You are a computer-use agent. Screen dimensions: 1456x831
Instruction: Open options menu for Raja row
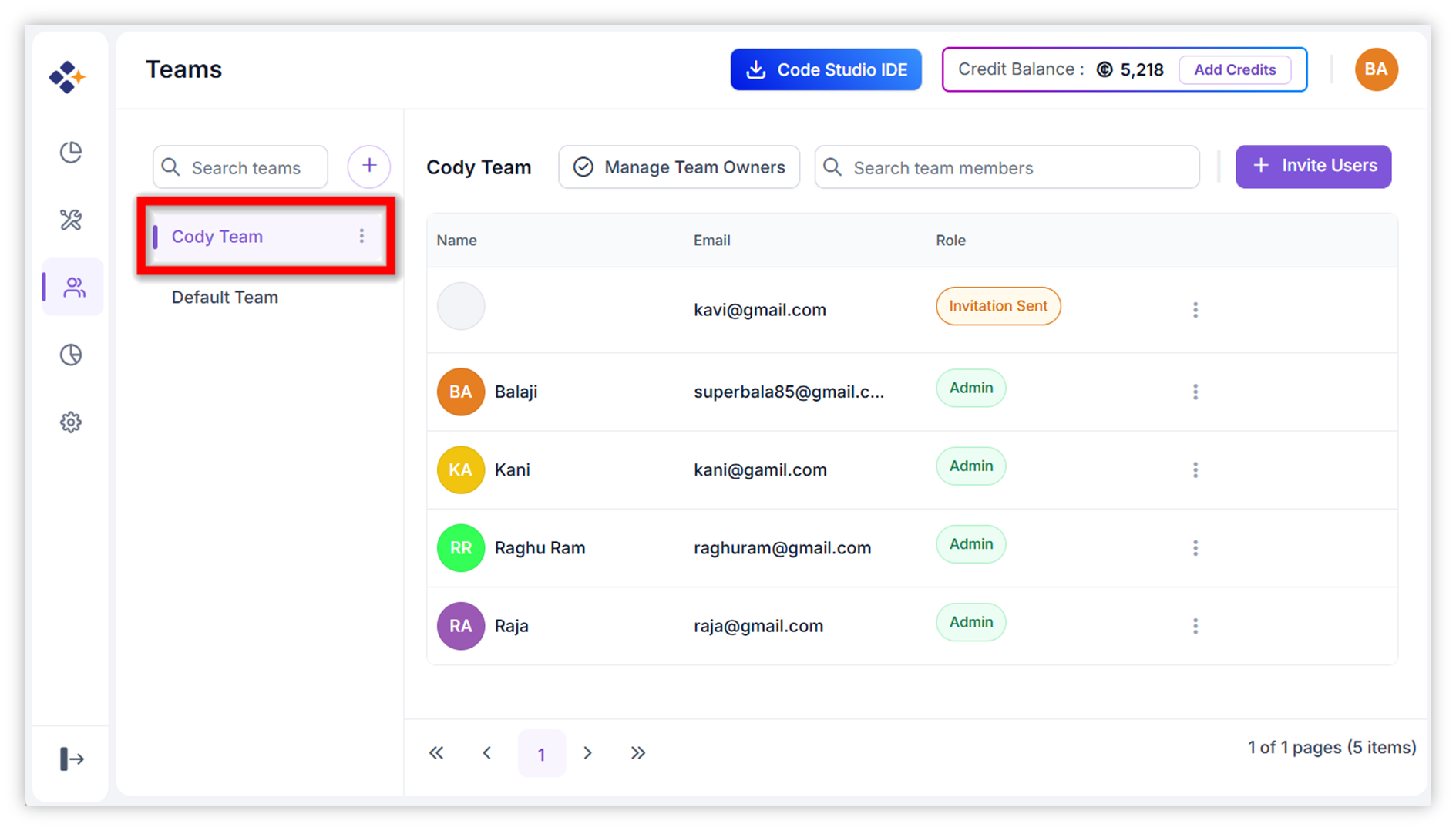pos(1195,626)
